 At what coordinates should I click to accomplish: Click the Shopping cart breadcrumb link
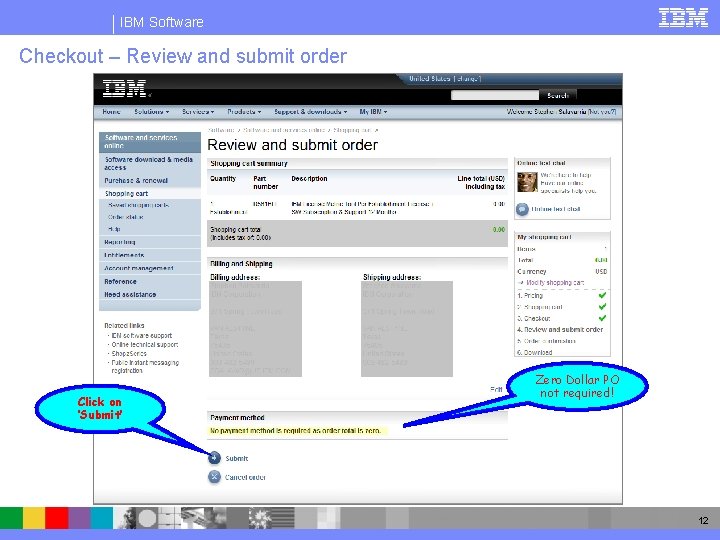pos(352,130)
